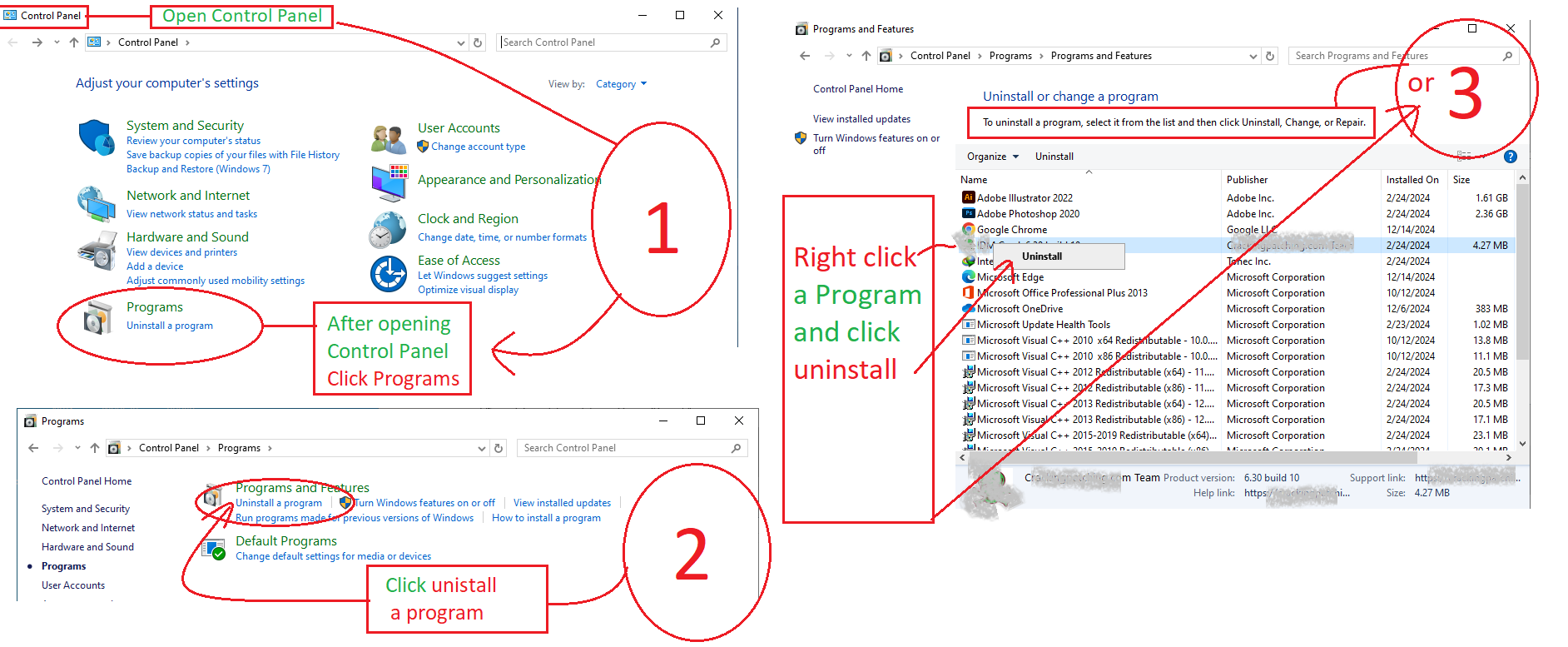Click the forward arrow in Control Panel window
This screenshot has height=647, width=1568.
(x=37, y=42)
